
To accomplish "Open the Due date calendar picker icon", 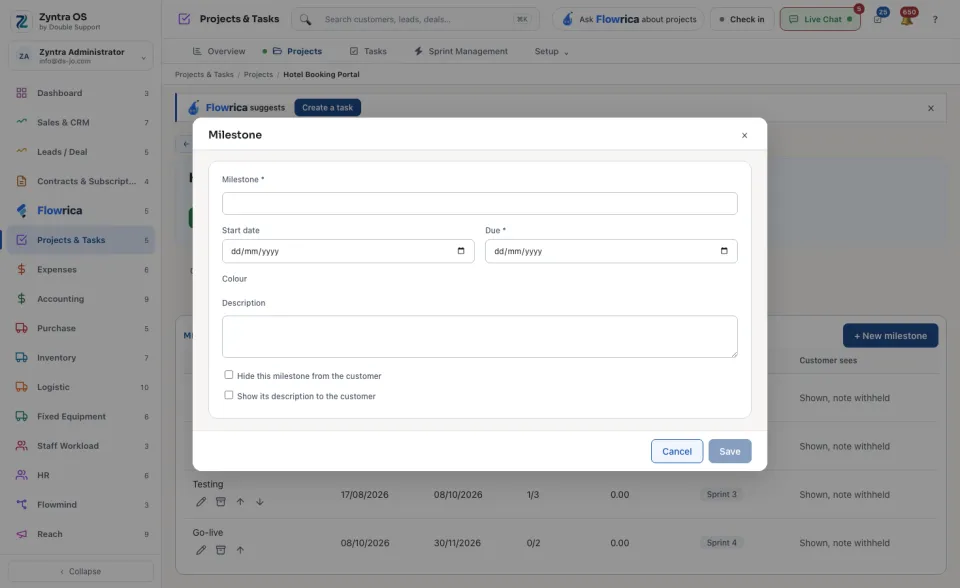I will (724, 251).
